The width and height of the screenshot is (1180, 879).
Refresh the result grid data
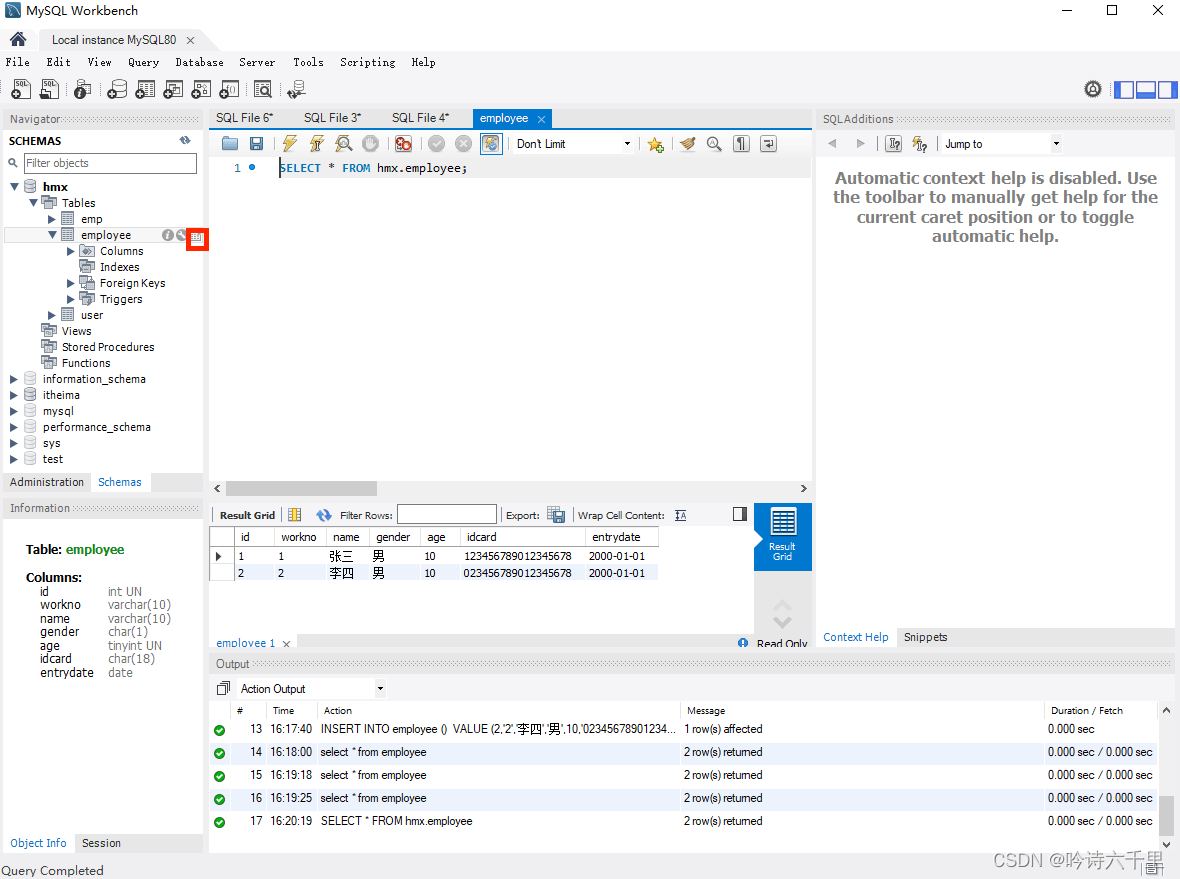pos(324,515)
